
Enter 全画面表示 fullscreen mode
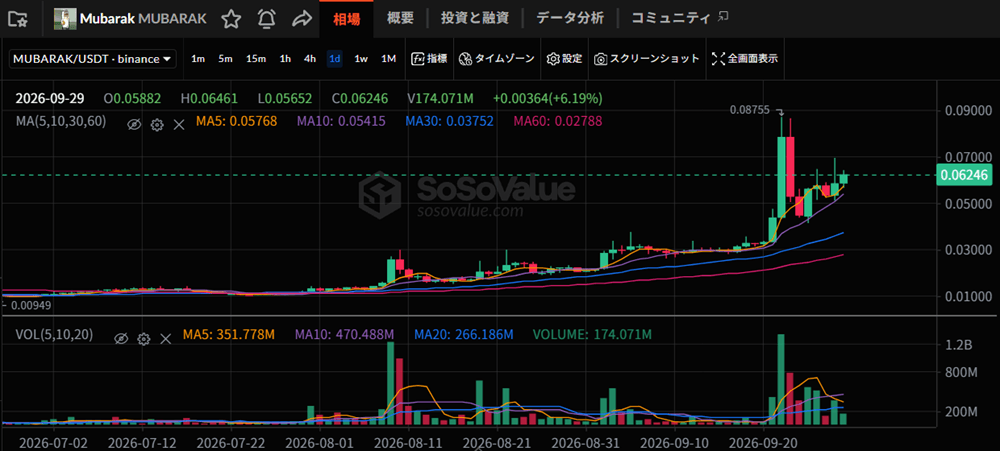click(744, 59)
